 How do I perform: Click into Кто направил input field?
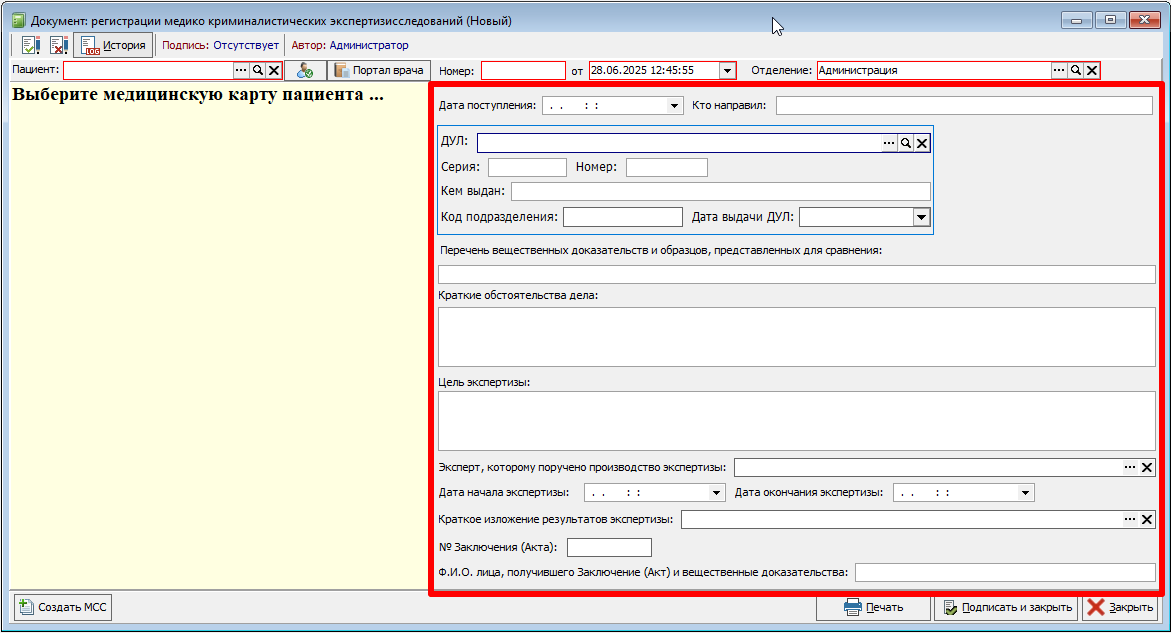tap(964, 106)
